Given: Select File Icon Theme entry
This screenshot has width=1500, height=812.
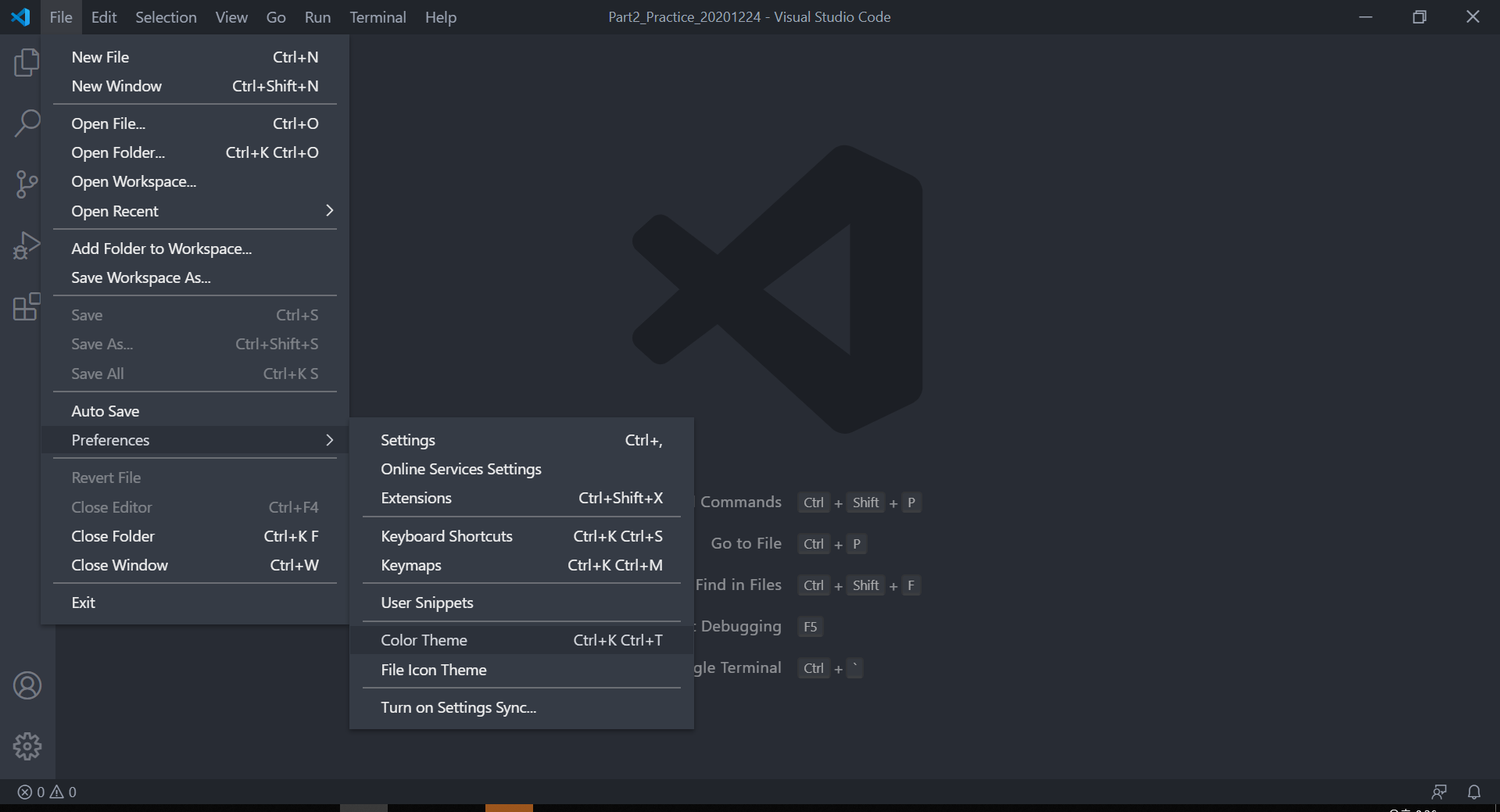Looking at the screenshot, I should pyautogui.click(x=521, y=670).
